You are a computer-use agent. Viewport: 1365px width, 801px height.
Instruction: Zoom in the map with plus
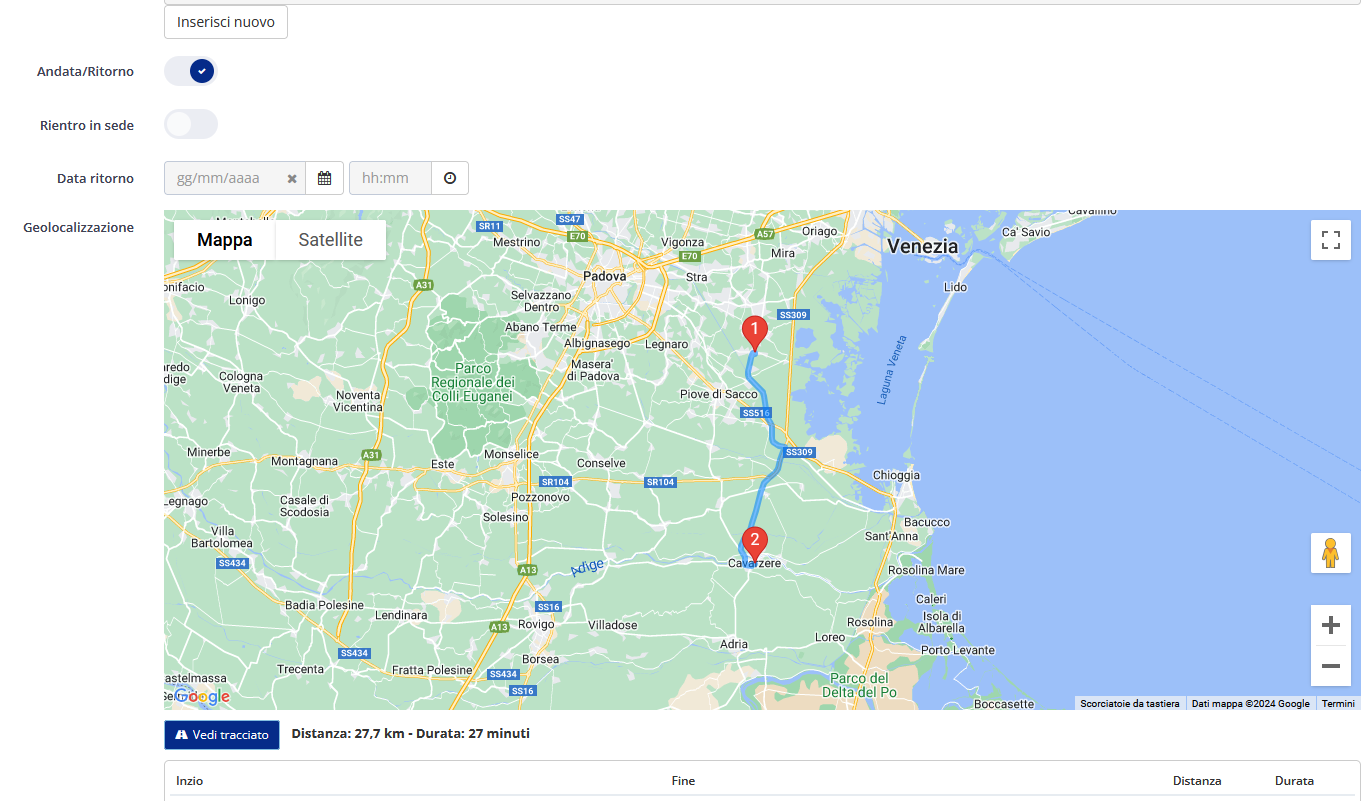pyautogui.click(x=1331, y=625)
